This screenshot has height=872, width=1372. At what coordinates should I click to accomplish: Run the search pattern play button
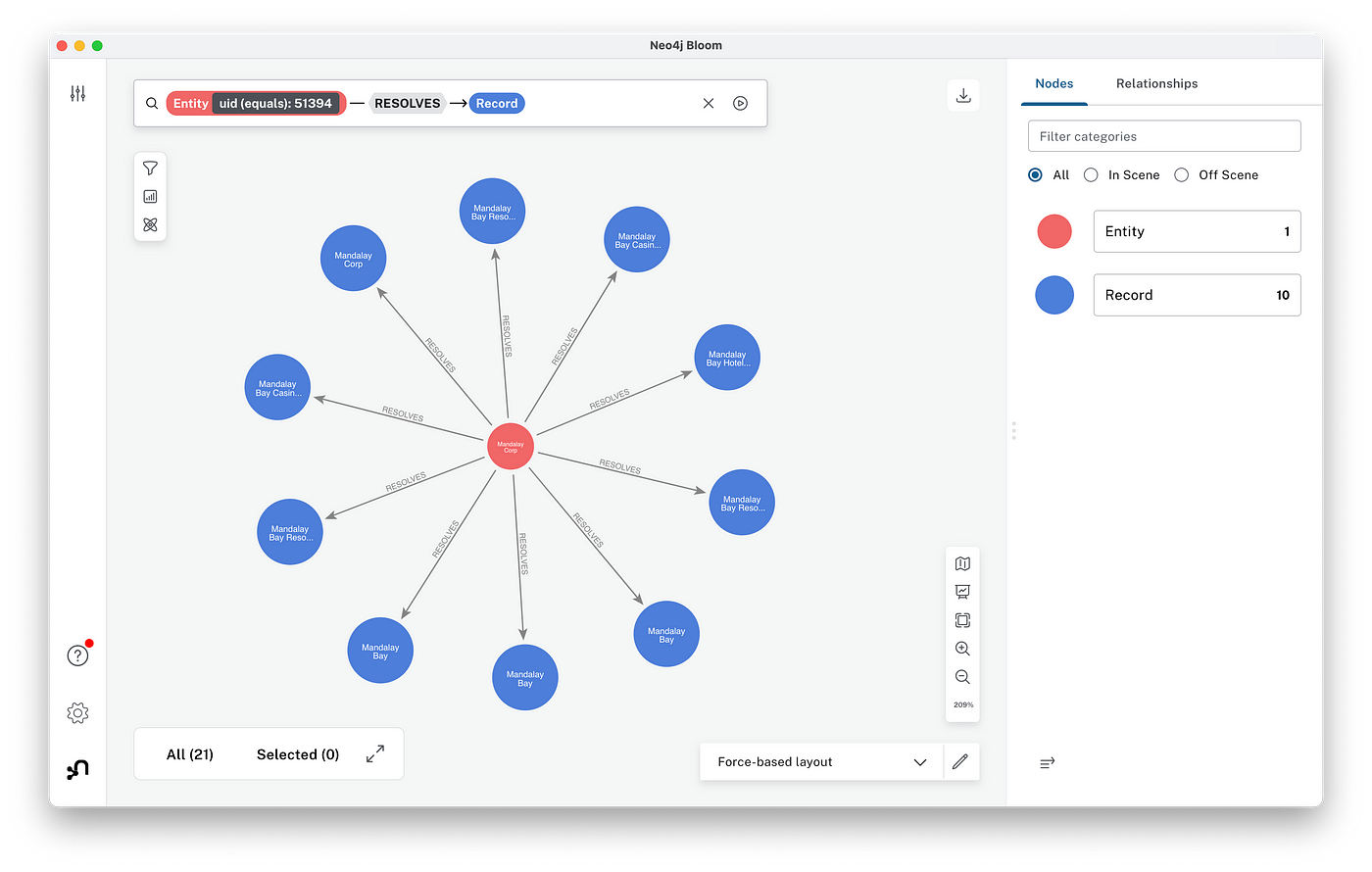click(x=741, y=103)
